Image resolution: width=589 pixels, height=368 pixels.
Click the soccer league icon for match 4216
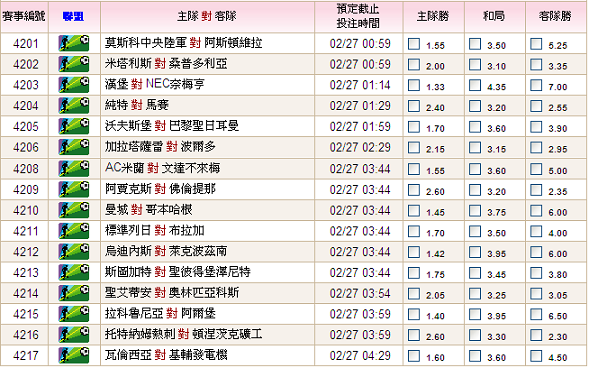pyautogui.click(x=74, y=334)
